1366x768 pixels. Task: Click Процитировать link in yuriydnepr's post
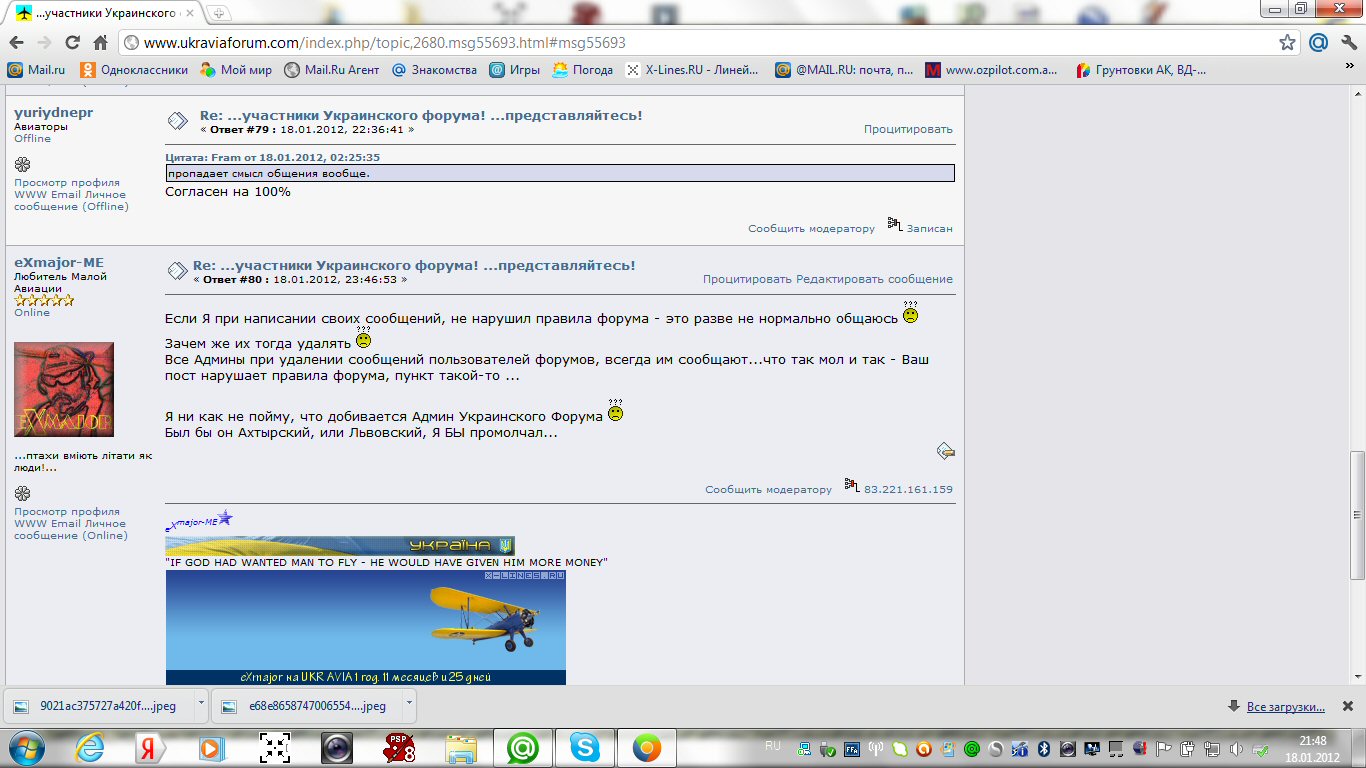pos(908,129)
